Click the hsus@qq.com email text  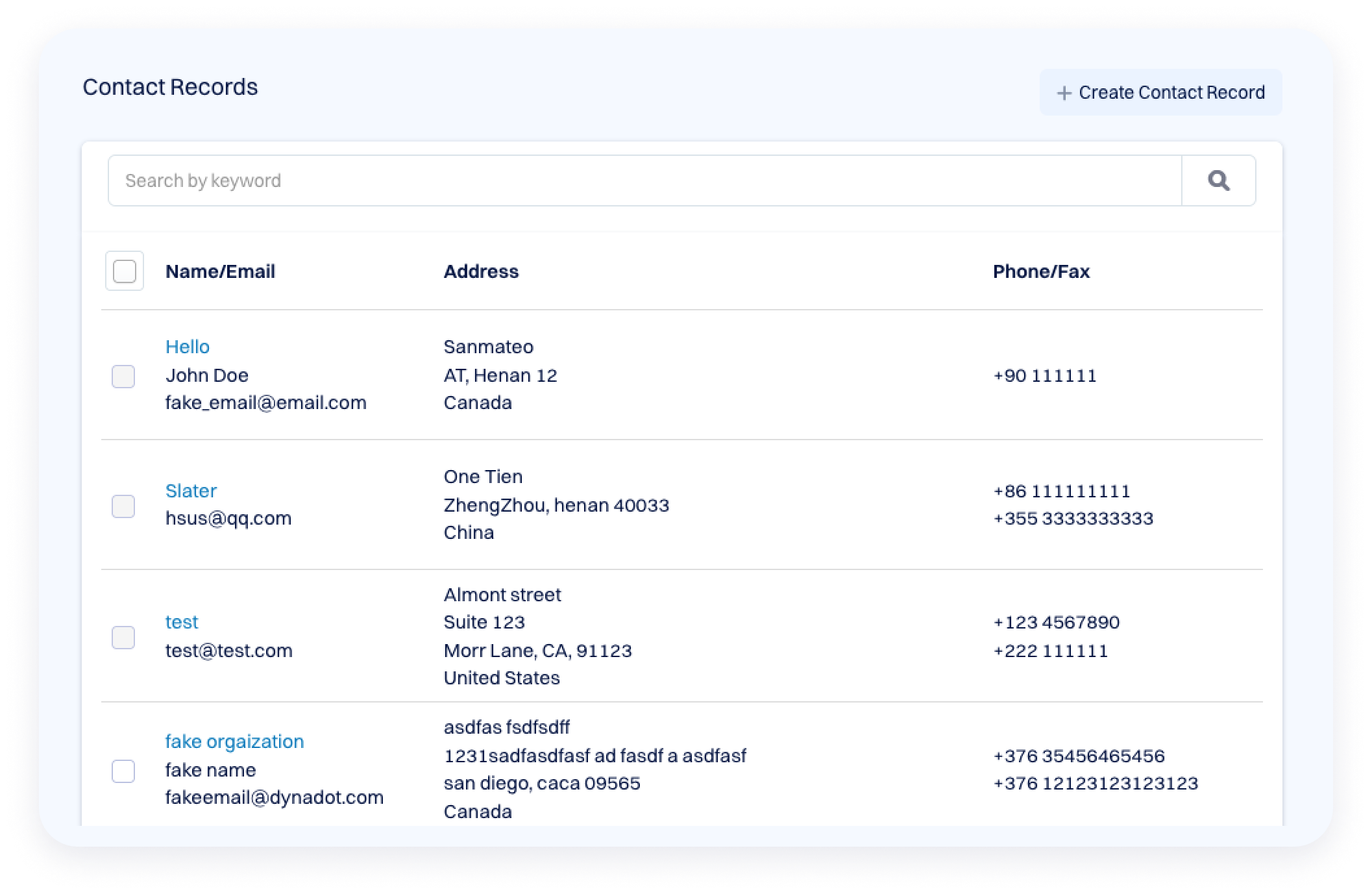(x=228, y=518)
